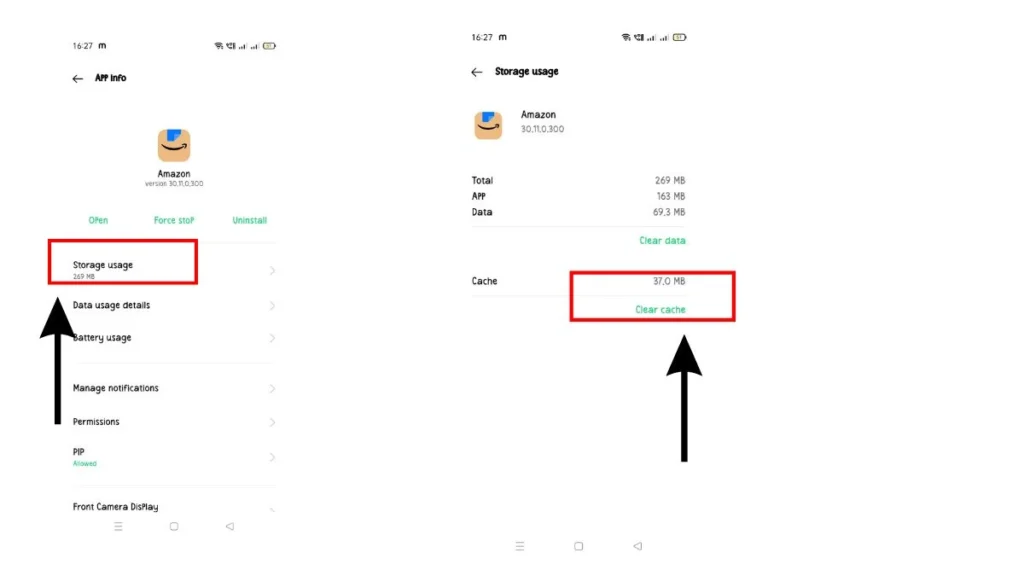The height and width of the screenshot is (576, 1024).
Task: Tap recent apps menu icon on left phone
Action: point(118,526)
